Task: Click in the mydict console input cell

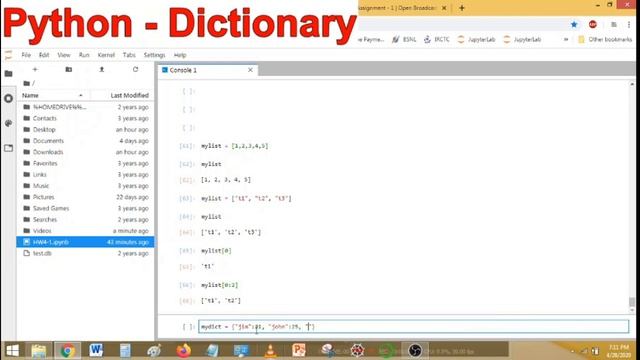Action: (x=413, y=327)
